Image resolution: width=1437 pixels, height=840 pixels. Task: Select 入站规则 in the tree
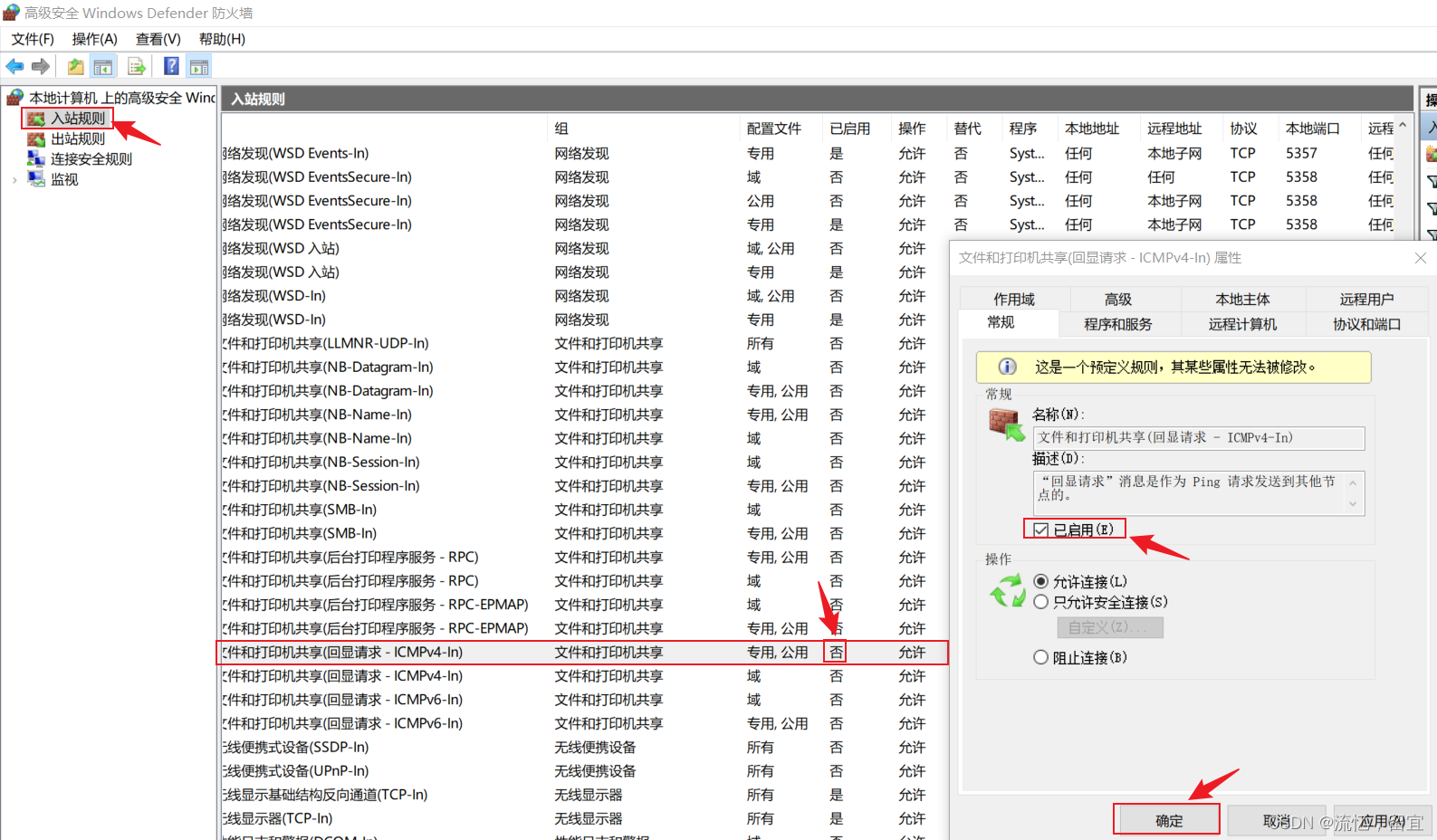click(78, 119)
